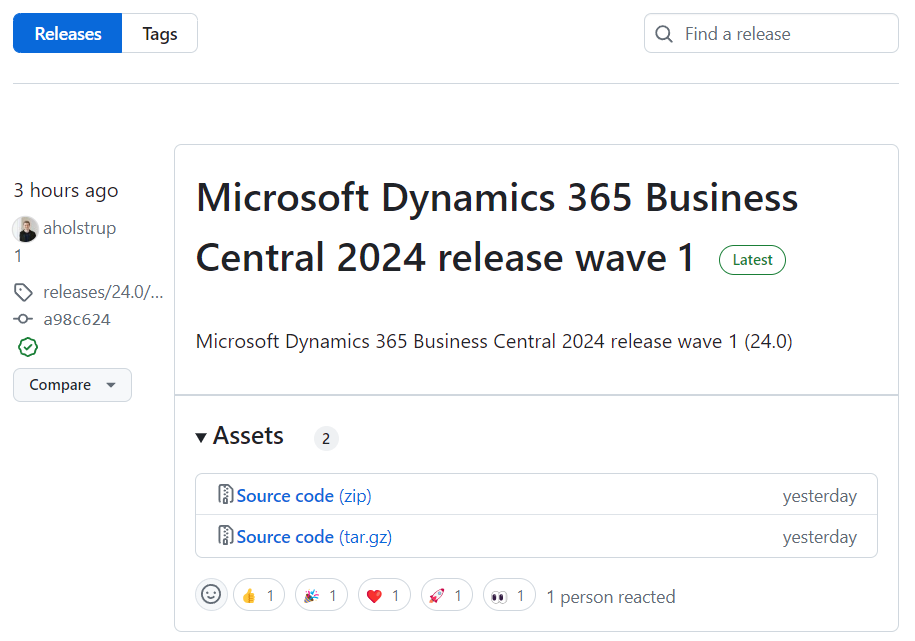Click the zip file archive icon

click(x=225, y=494)
